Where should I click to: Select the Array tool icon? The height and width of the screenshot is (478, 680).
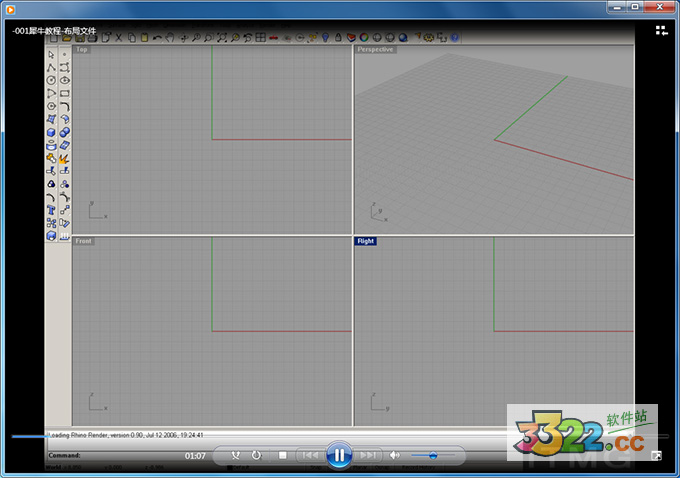51,223
